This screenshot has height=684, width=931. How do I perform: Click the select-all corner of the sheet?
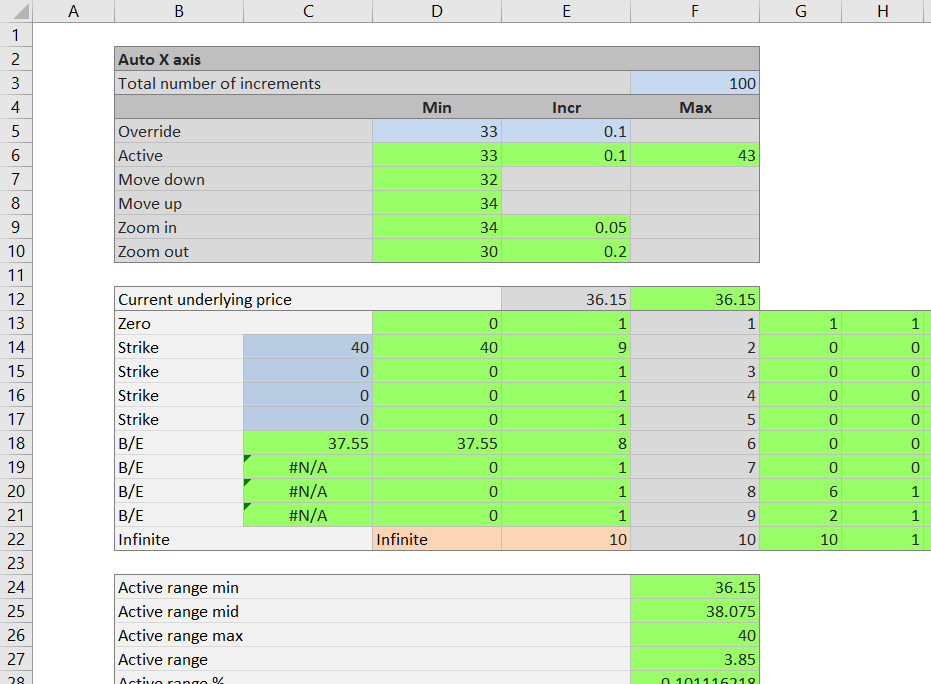pyautogui.click(x=16, y=11)
